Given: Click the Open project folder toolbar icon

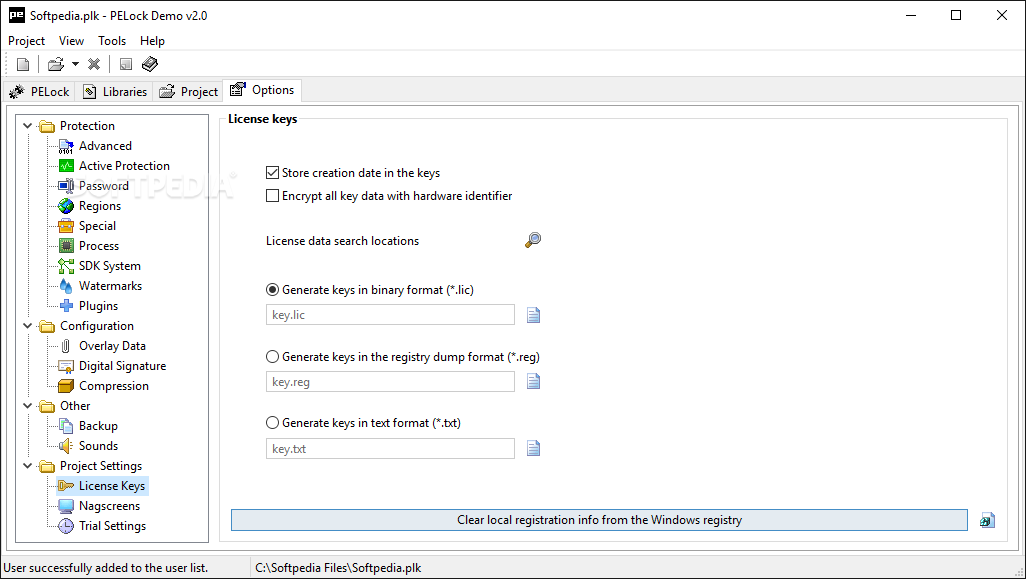Looking at the screenshot, I should point(56,64).
